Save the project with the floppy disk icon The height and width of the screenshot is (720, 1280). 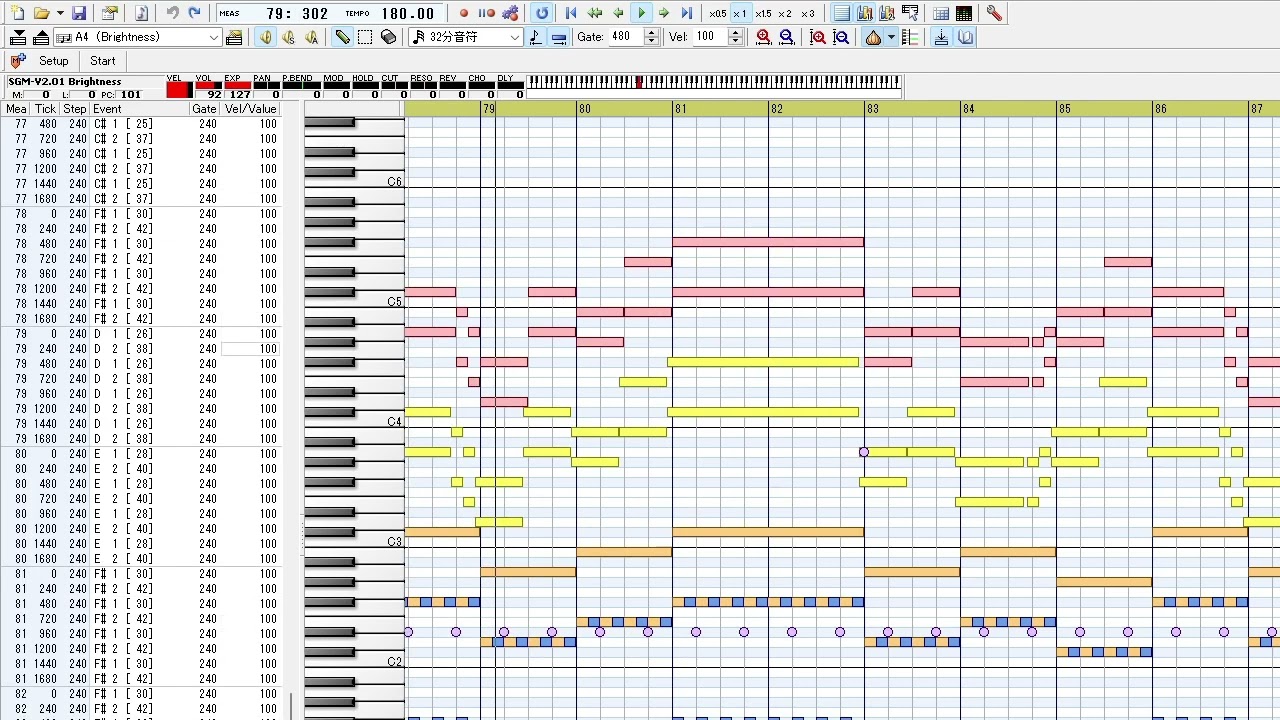(79, 13)
